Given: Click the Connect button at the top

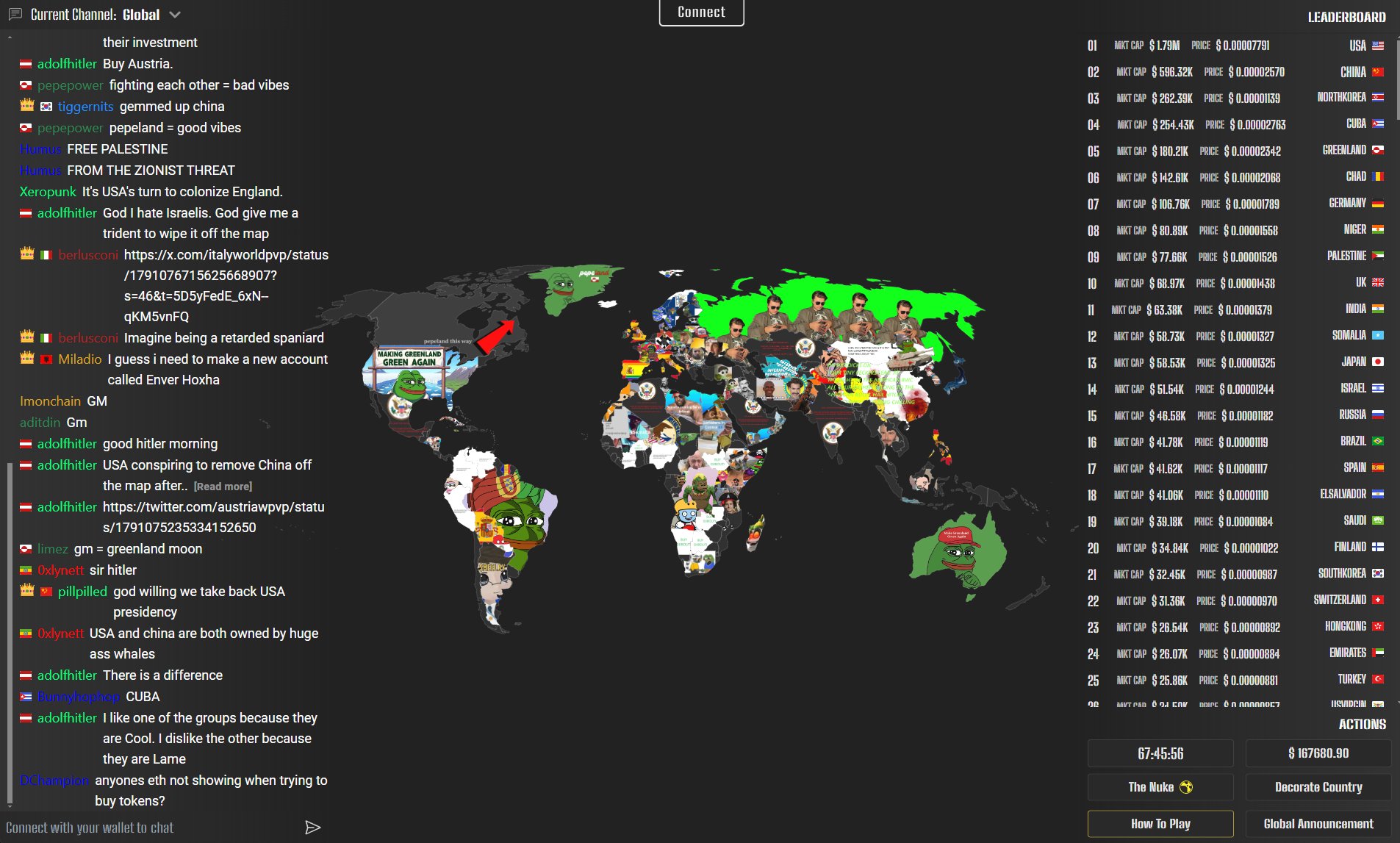Looking at the screenshot, I should pos(702,12).
